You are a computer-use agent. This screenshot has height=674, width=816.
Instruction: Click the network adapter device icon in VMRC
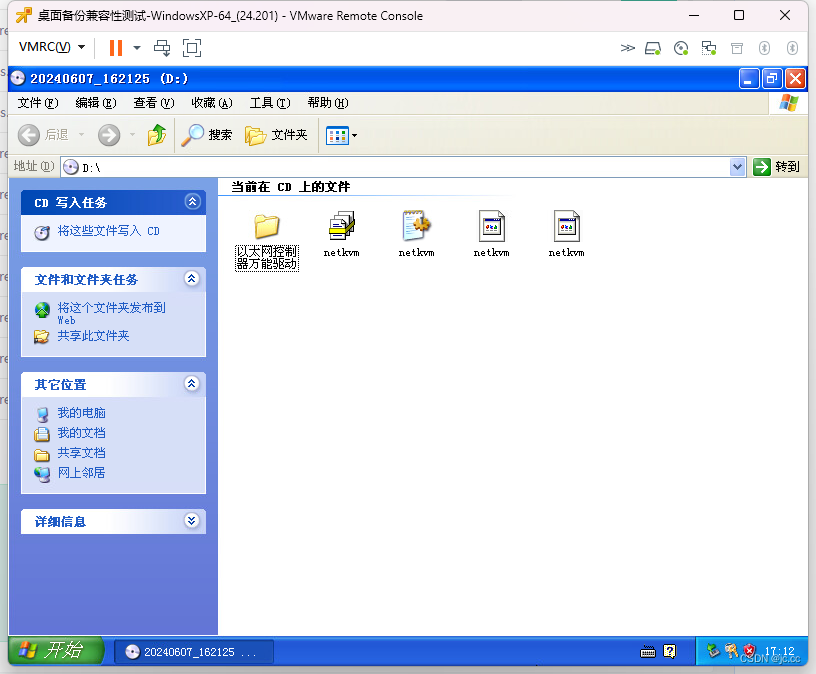coord(709,48)
